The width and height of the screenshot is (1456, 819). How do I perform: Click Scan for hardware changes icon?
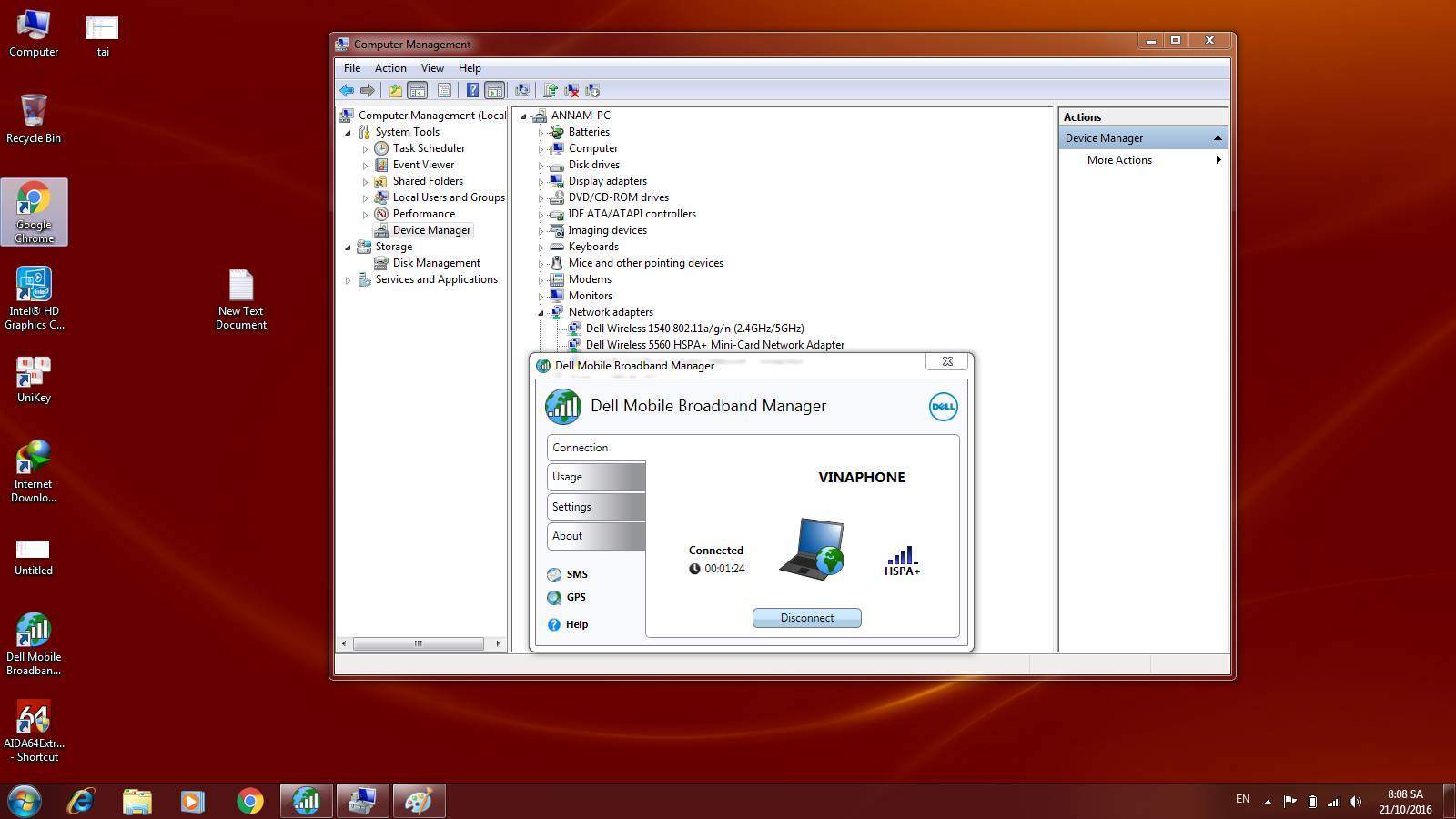(x=522, y=90)
